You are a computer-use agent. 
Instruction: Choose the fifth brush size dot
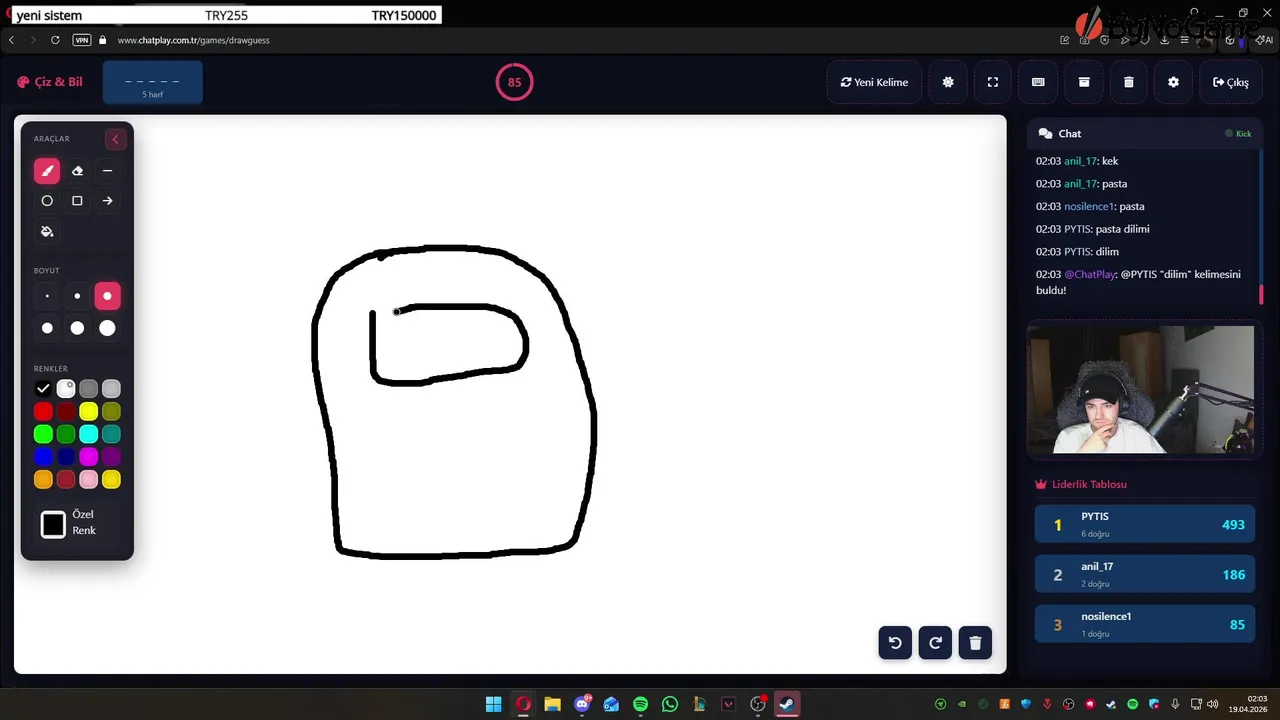pyautogui.click(x=77, y=328)
